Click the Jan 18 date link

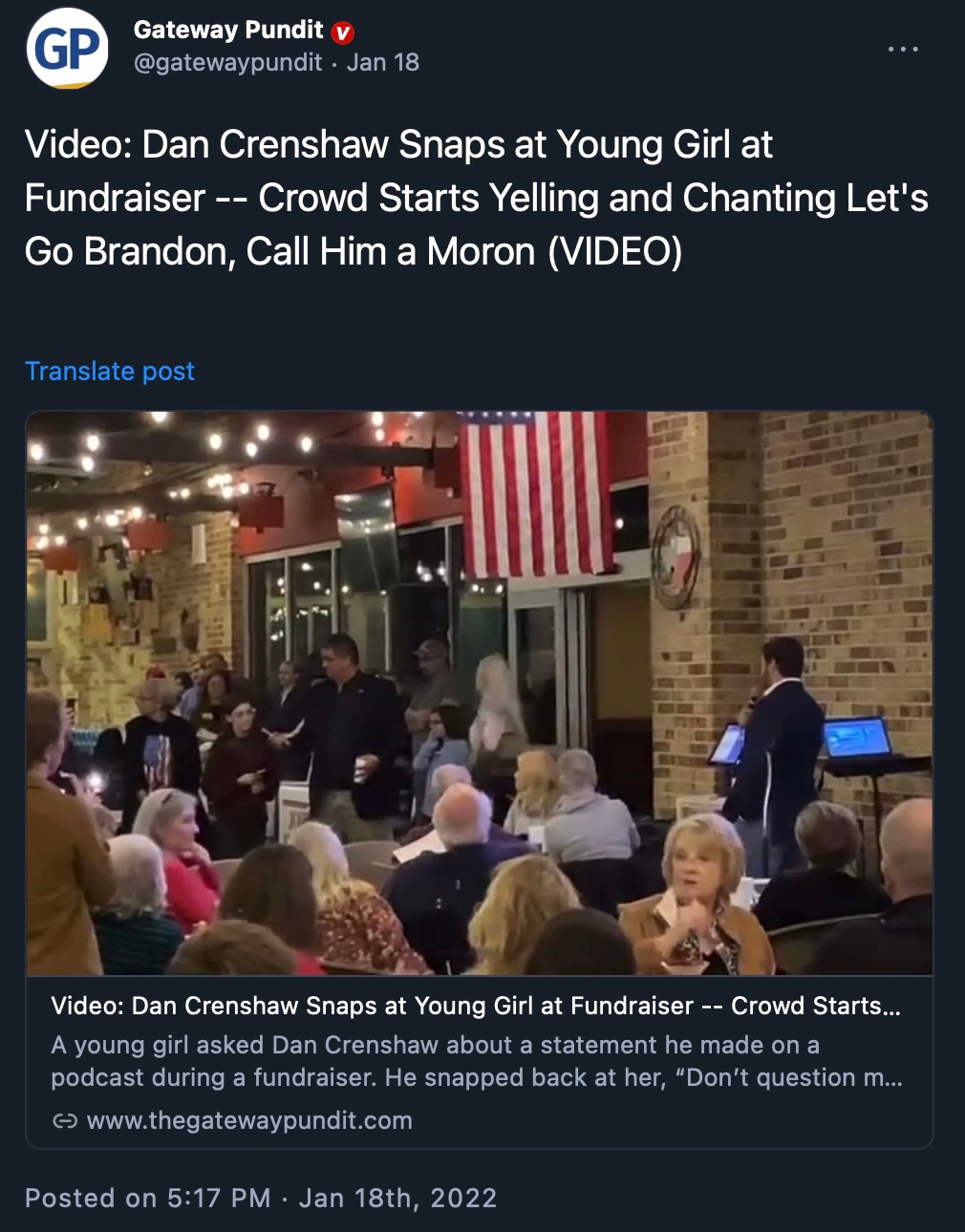pos(382,63)
